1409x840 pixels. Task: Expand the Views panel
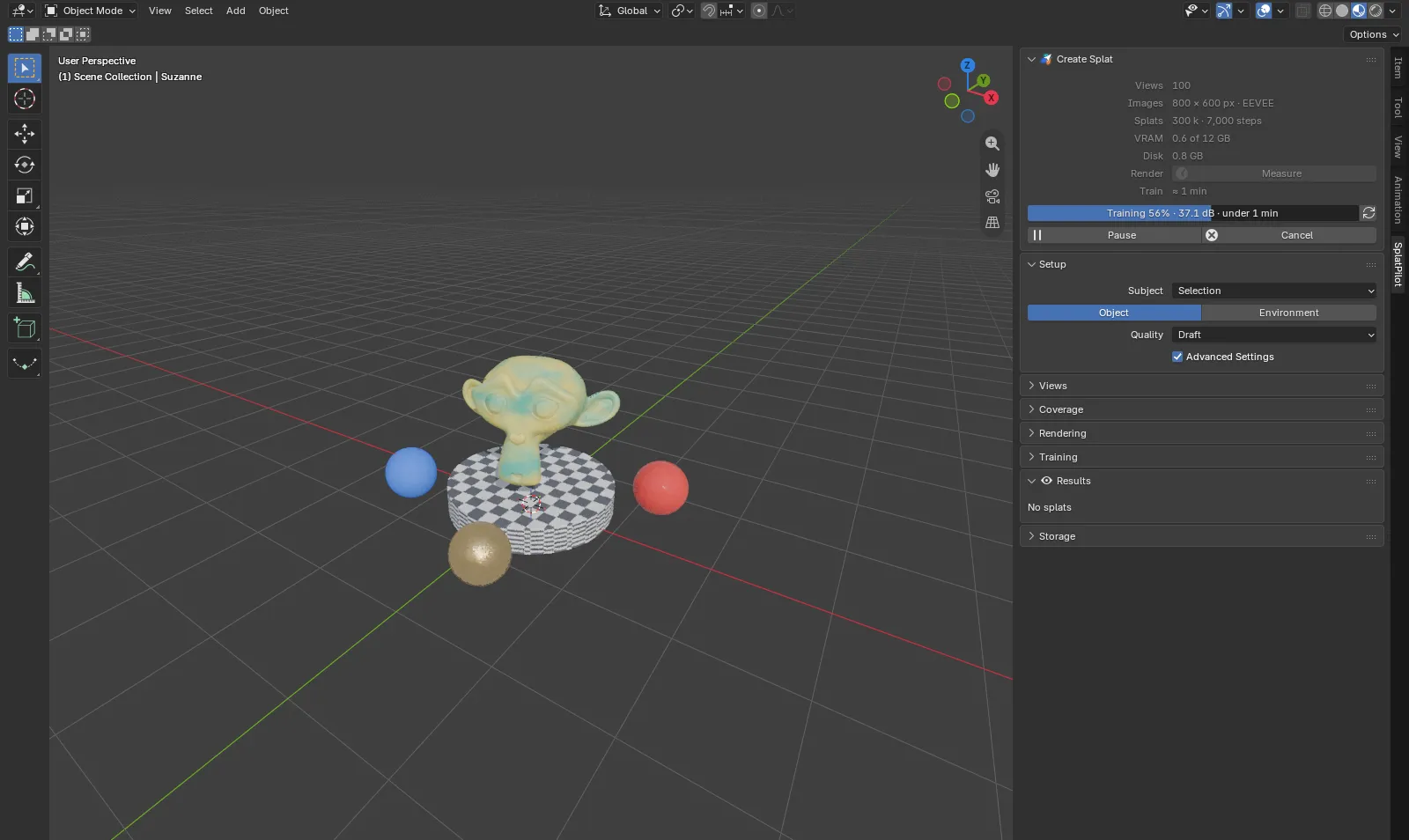coord(1201,386)
